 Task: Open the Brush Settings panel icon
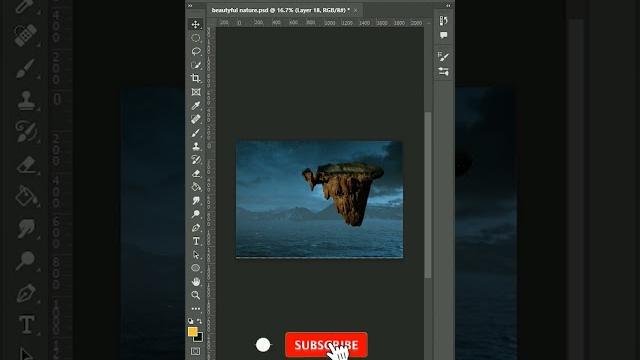444,56
